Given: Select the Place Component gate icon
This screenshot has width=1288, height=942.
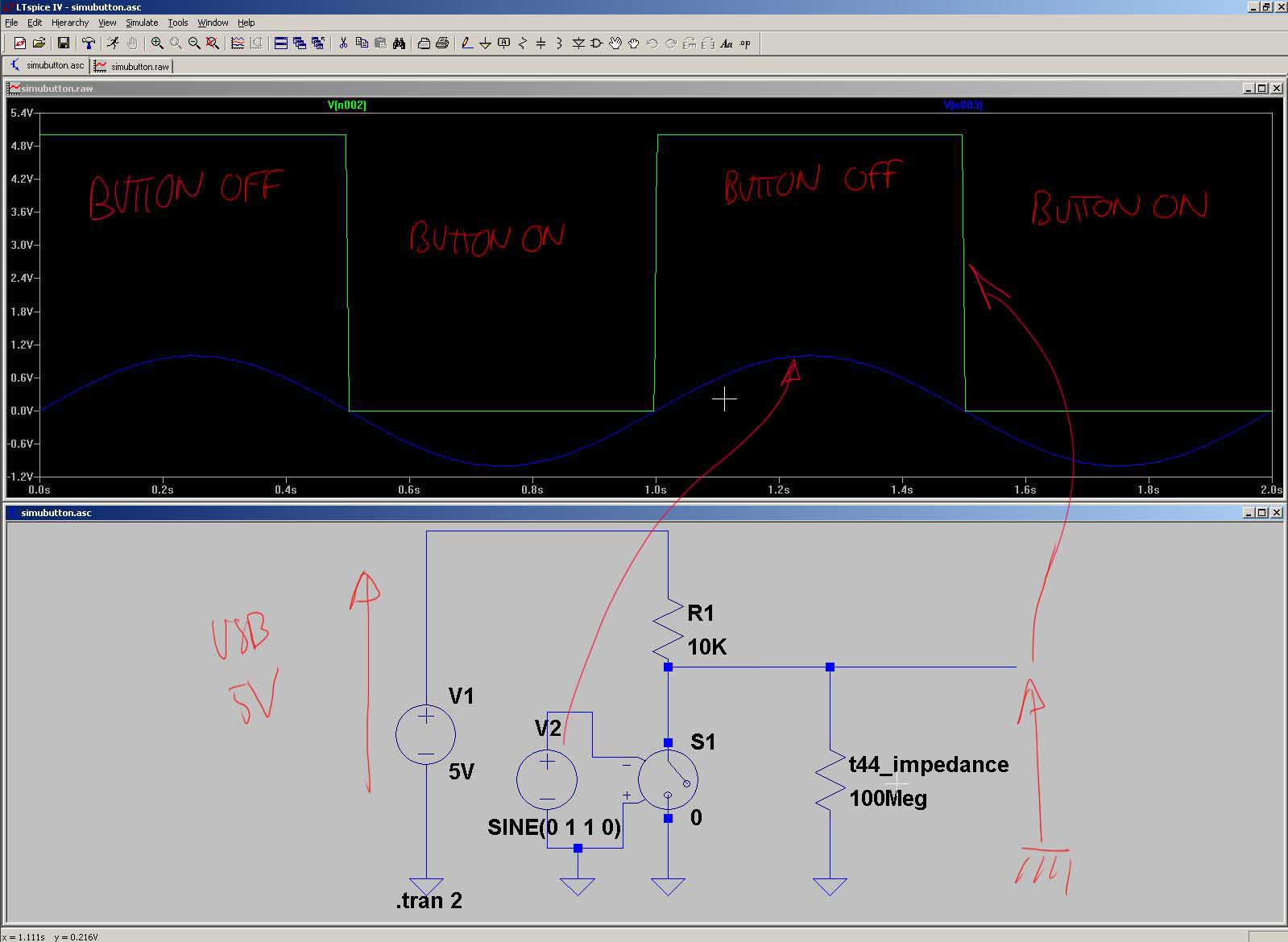Looking at the screenshot, I should coord(597,43).
